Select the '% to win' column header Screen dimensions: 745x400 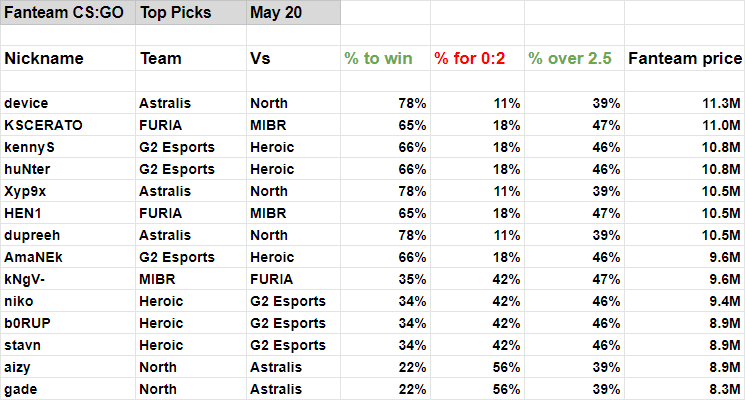click(x=385, y=58)
